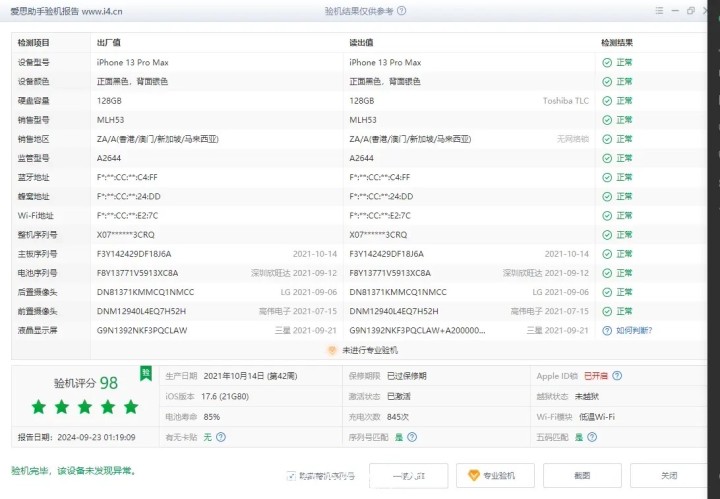
Task: Select the 无网络锁 label
Action: (x=573, y=139)
